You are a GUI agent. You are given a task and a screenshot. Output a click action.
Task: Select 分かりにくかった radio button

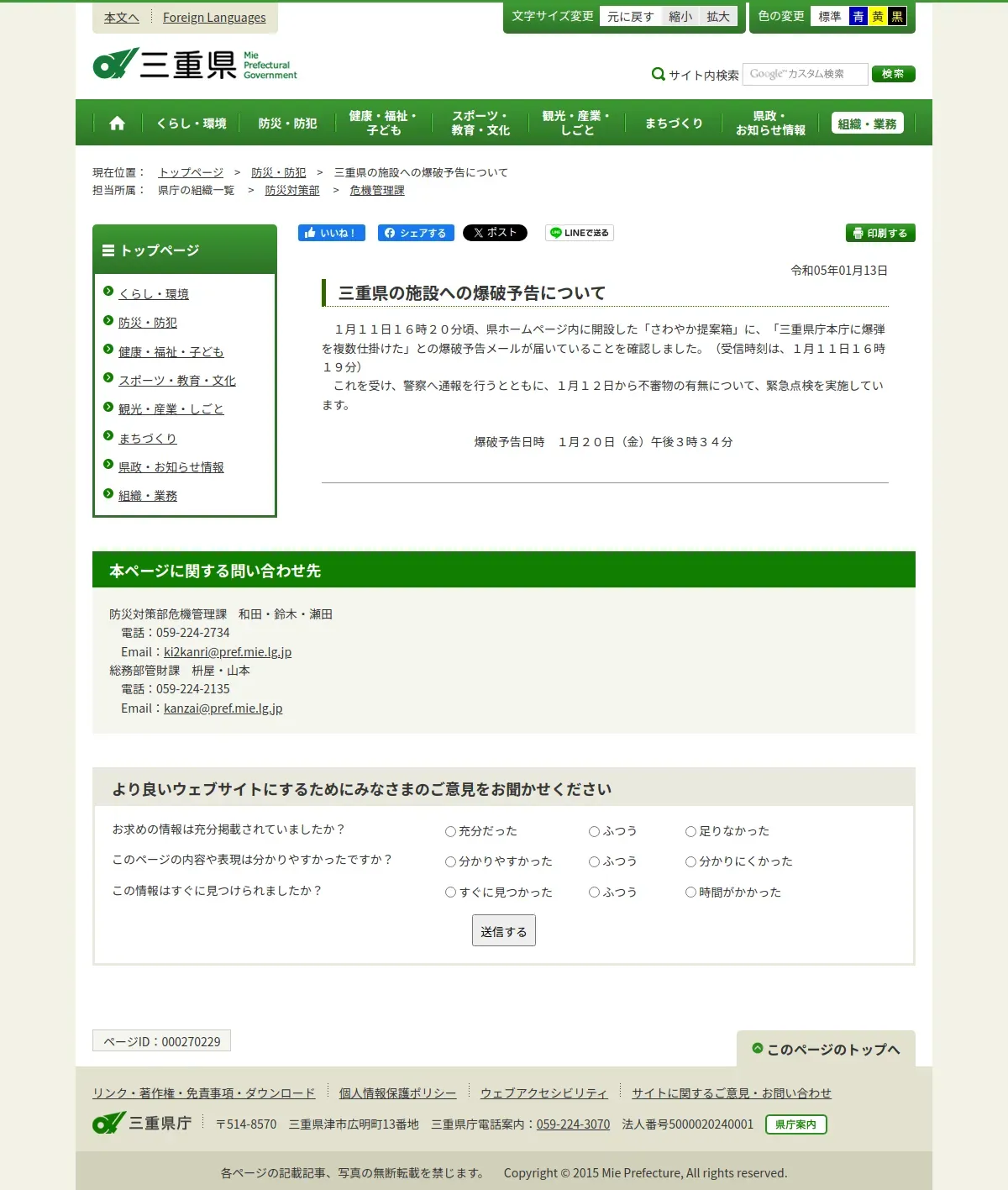[690, 861]
